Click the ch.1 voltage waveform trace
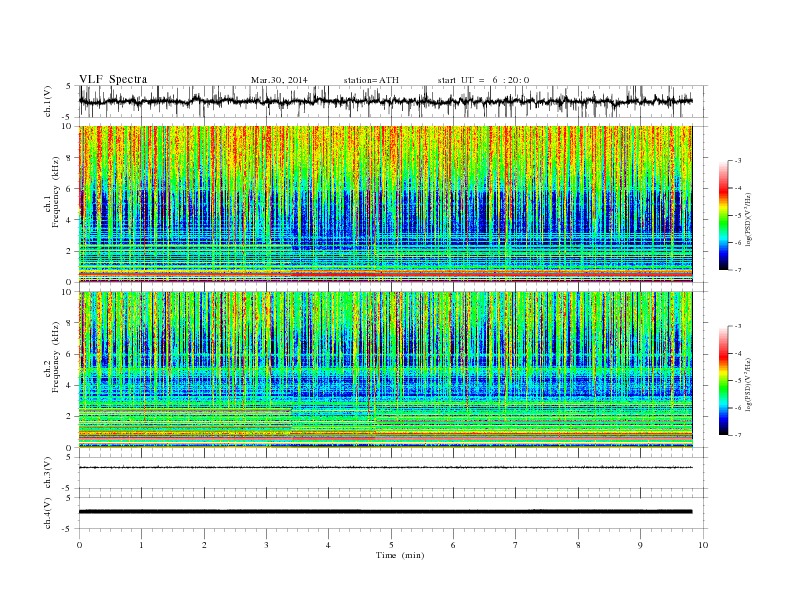Viewport: 792px width, 612px height. pos(385,101)
